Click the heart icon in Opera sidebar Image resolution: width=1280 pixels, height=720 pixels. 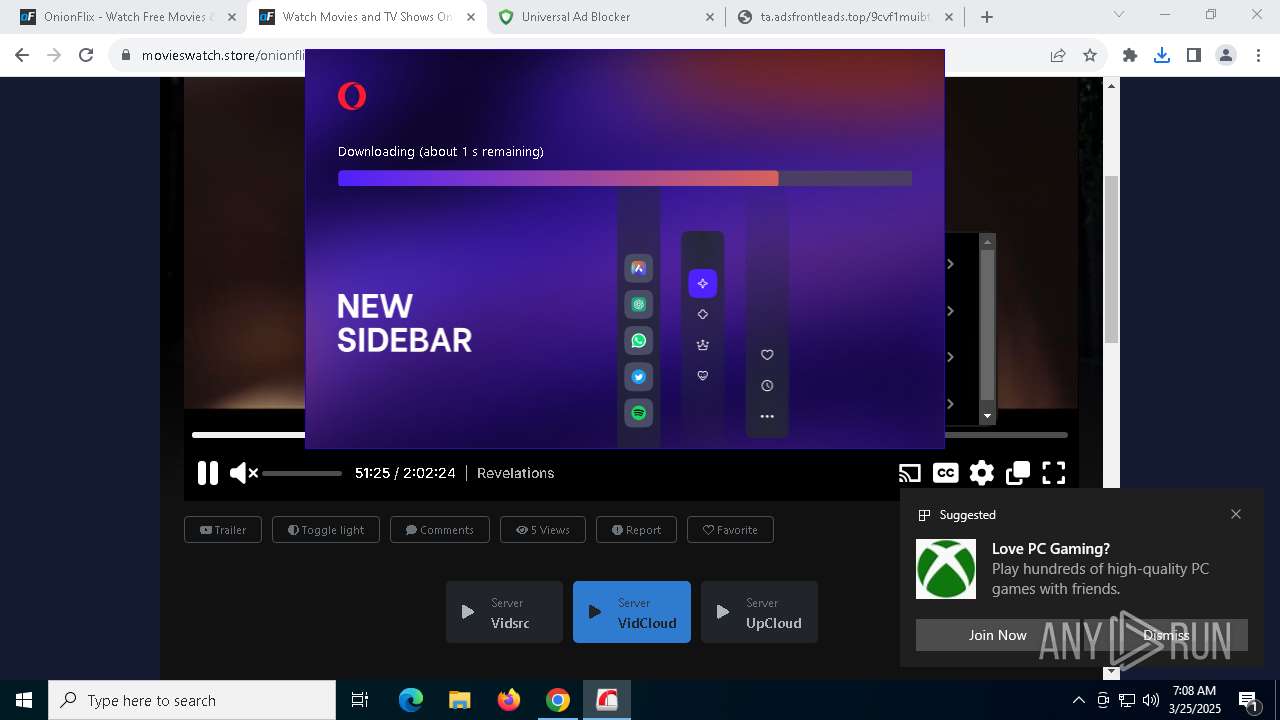(x=767, y=355)
